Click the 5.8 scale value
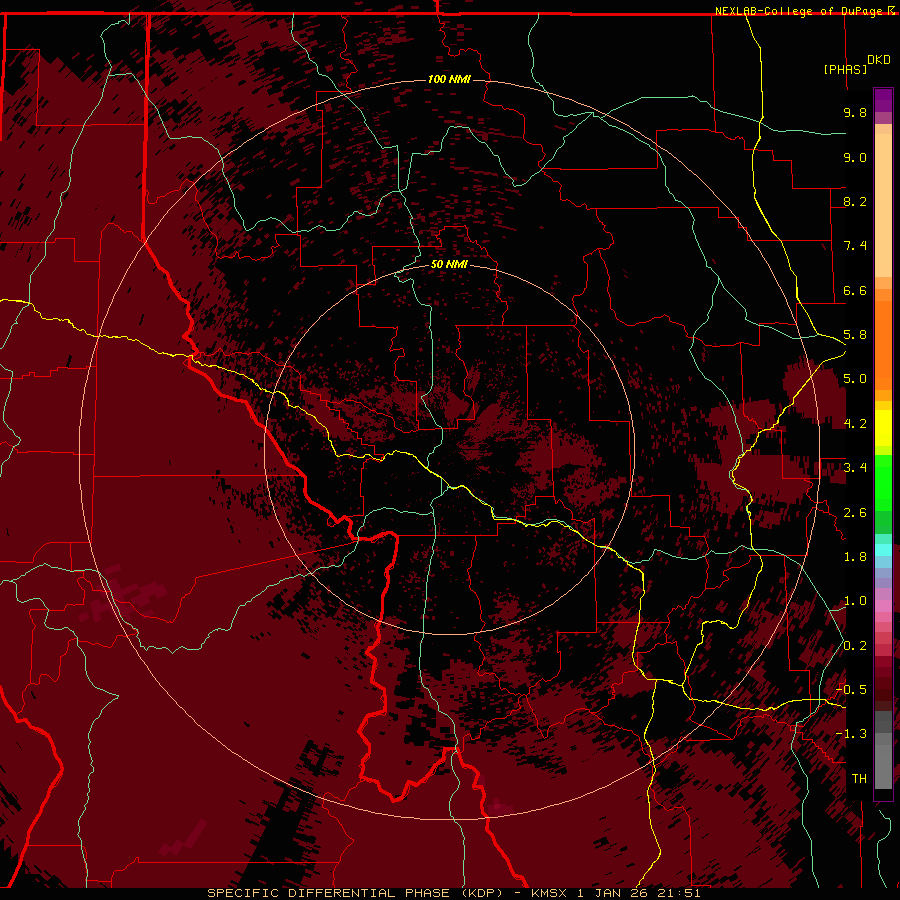 855,335
